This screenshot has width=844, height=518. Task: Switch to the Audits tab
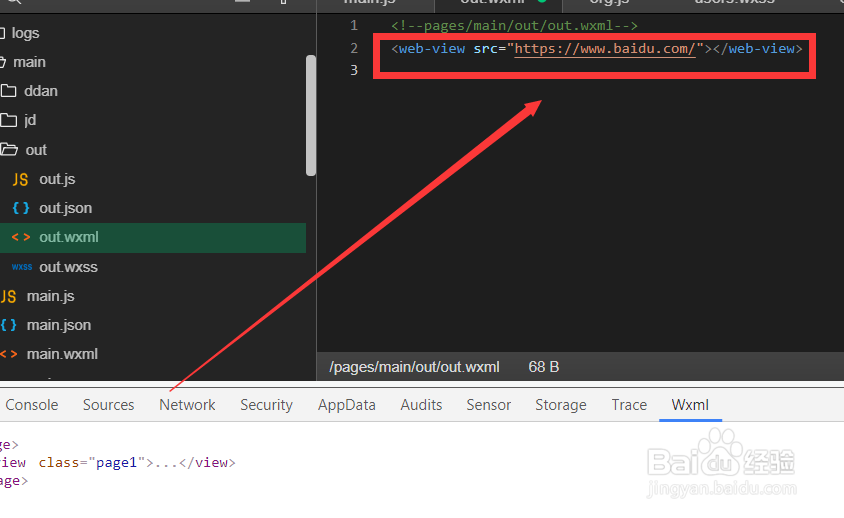[421, 405]
